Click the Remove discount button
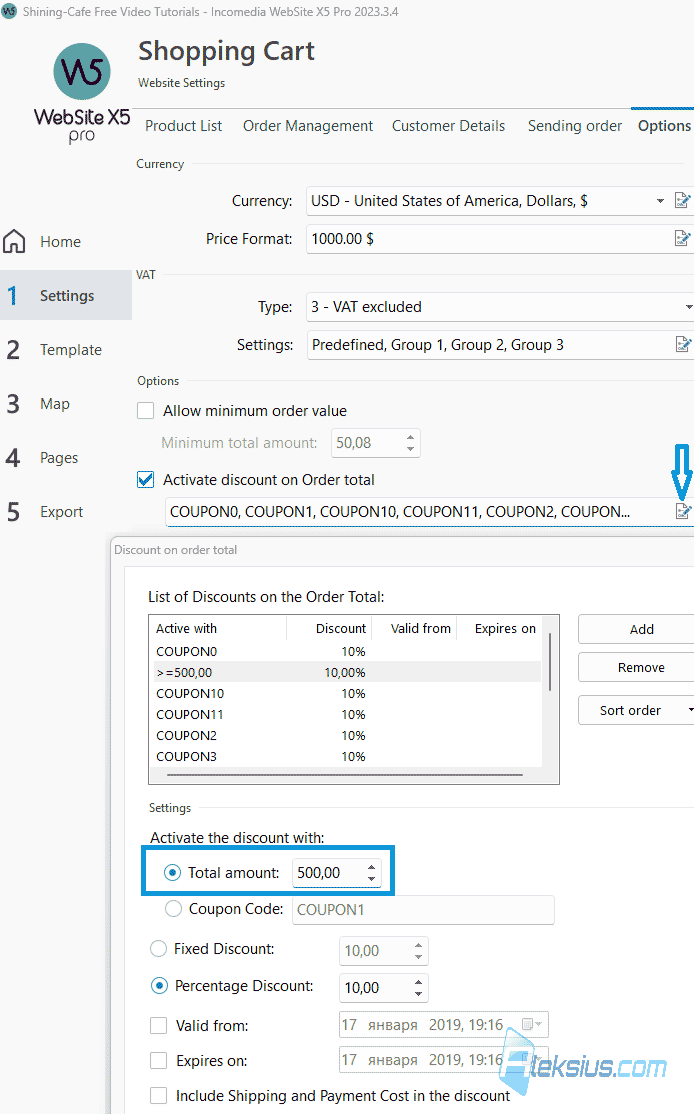This screenshot has width=694, height=1114. pos(636,667)
